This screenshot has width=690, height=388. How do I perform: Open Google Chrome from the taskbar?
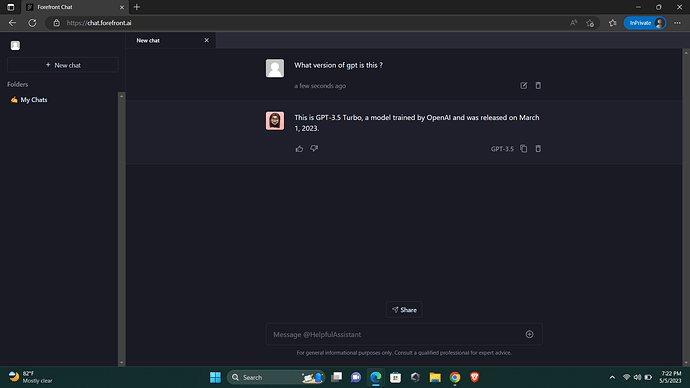point(455,377)
